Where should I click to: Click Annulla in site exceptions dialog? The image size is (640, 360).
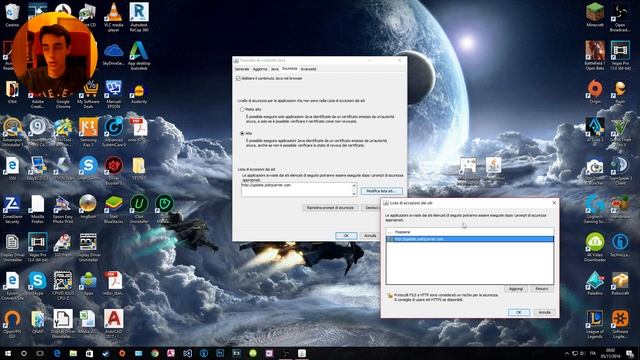[x=544, y=312]
